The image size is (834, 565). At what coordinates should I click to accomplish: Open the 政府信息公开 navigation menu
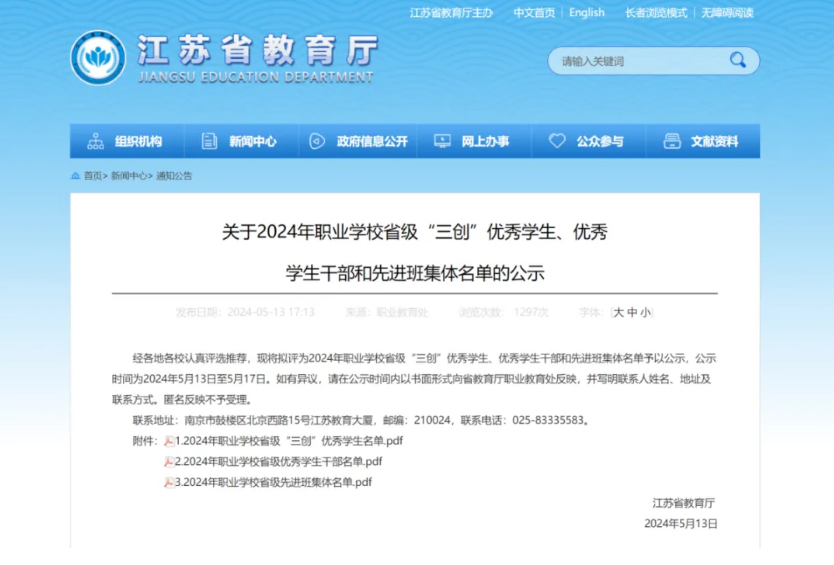371,141
